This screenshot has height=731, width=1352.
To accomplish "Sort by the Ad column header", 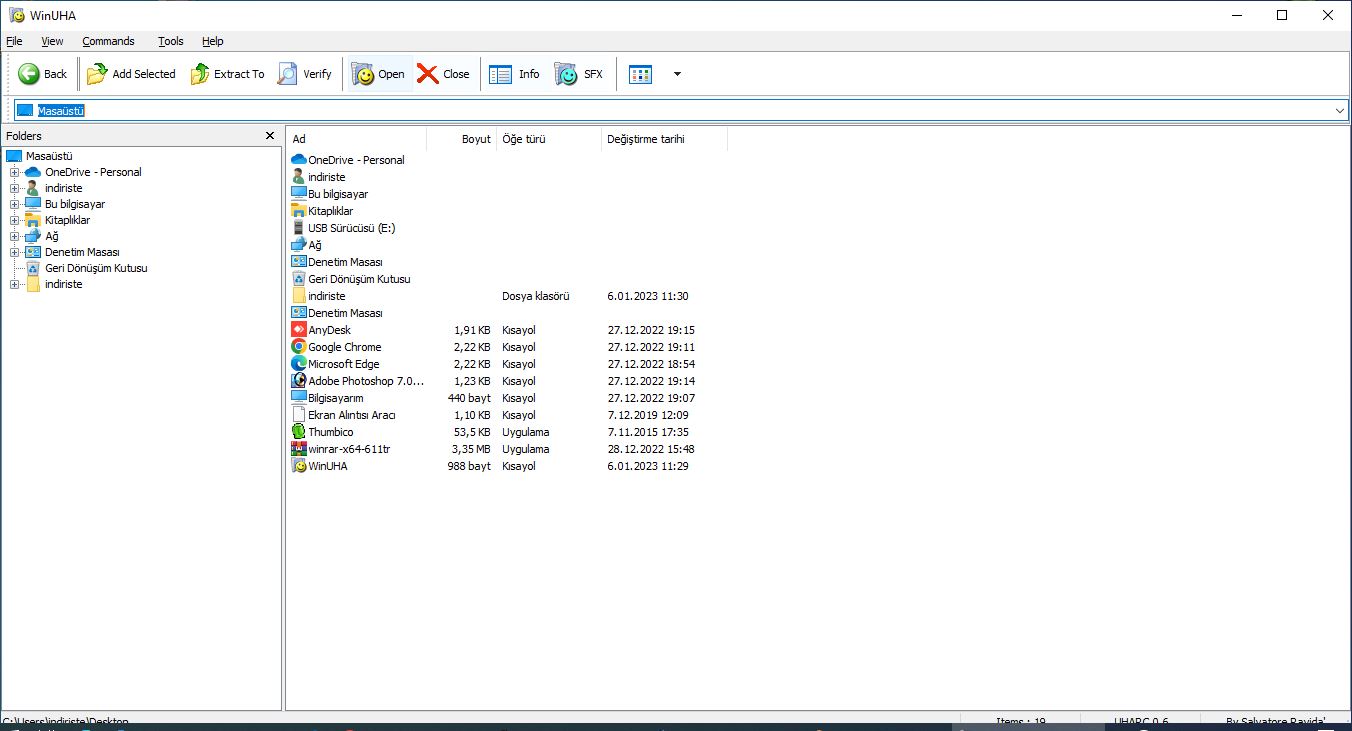I will 357,139.
